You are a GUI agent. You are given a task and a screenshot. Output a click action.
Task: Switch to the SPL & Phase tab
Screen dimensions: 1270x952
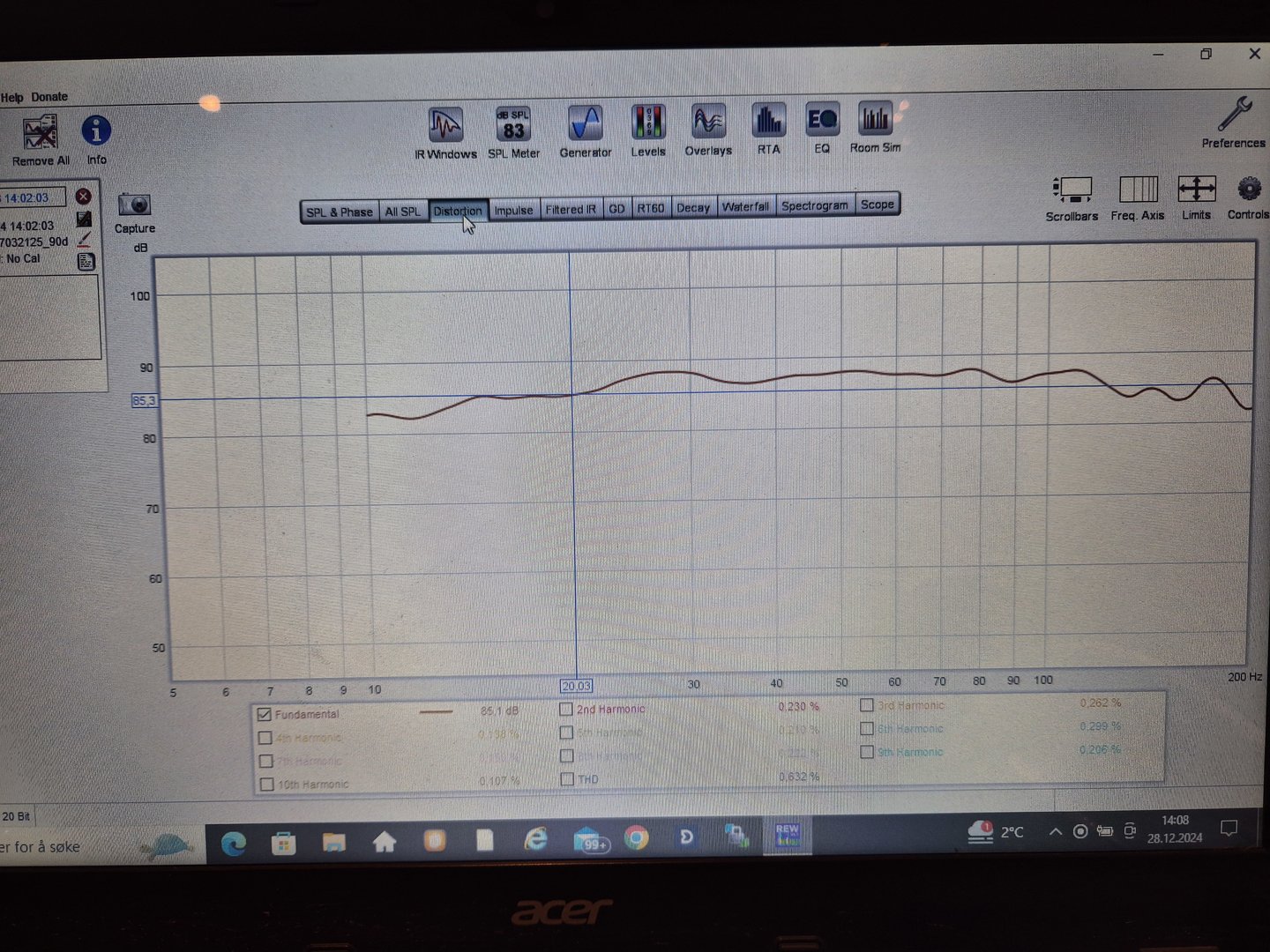coord(340,212)
